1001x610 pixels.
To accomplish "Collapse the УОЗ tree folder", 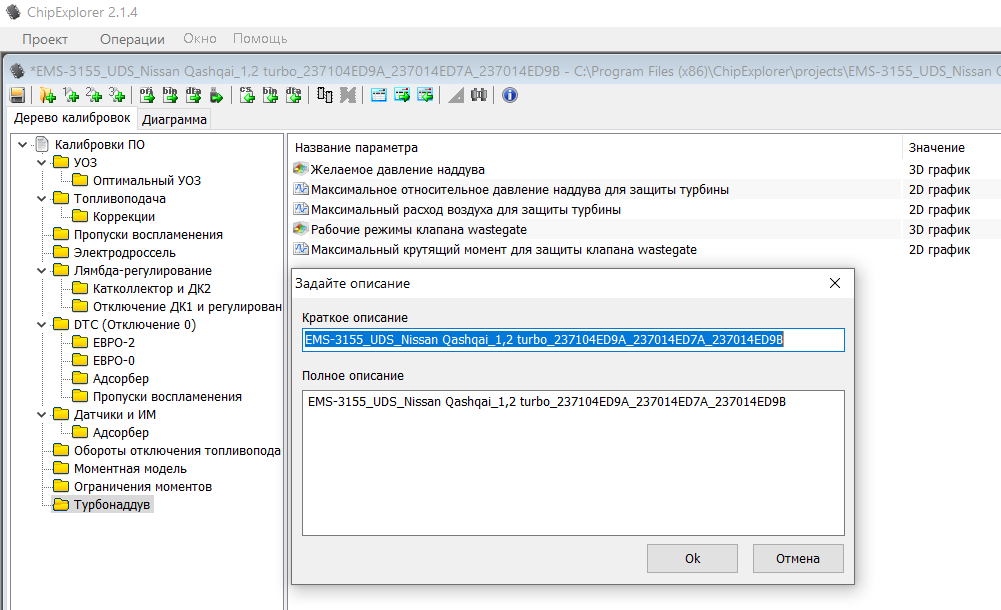I will [x=41, y=162].
